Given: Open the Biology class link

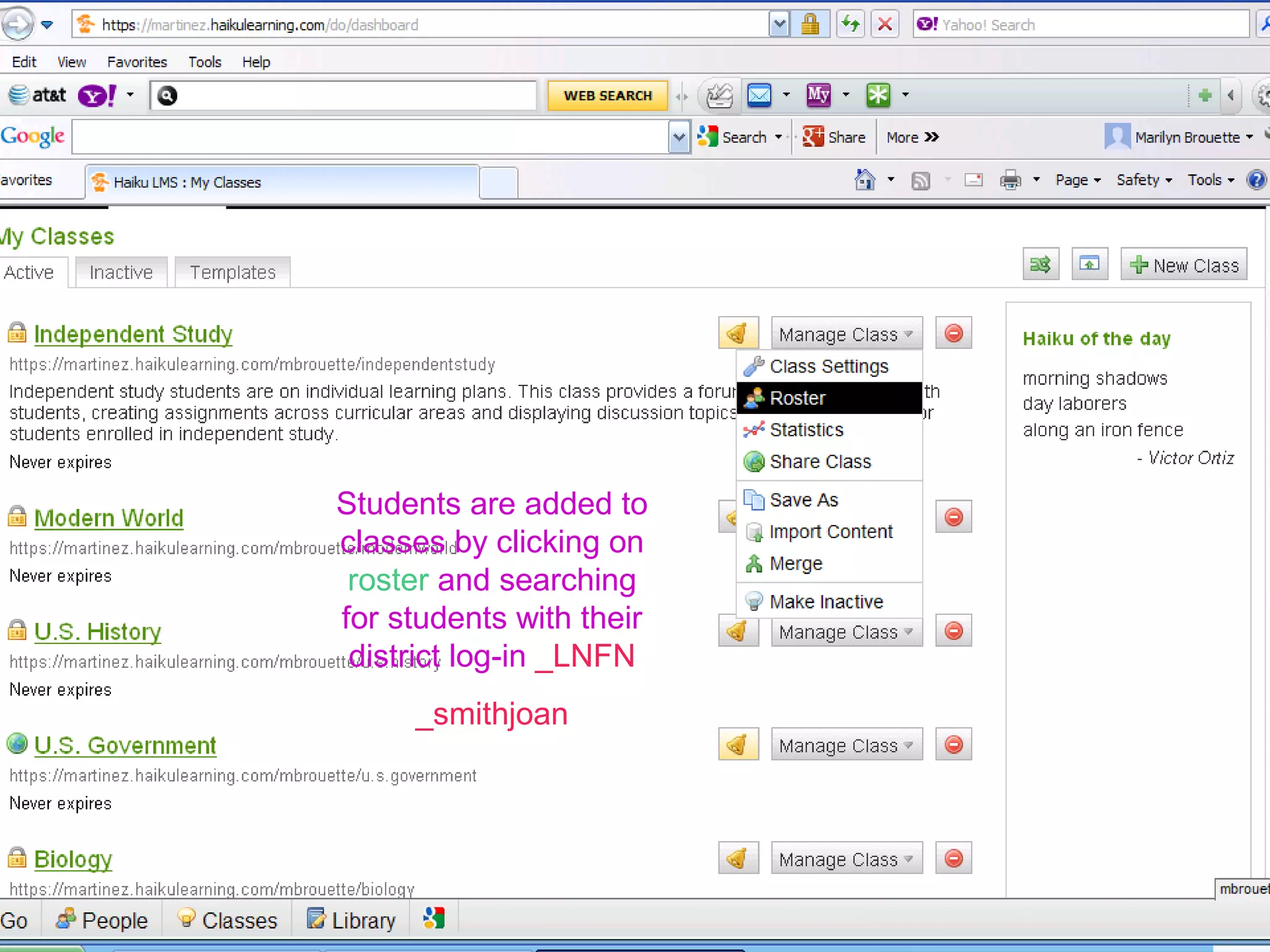Looking at the screenshot, I should (x=73, y=859).
